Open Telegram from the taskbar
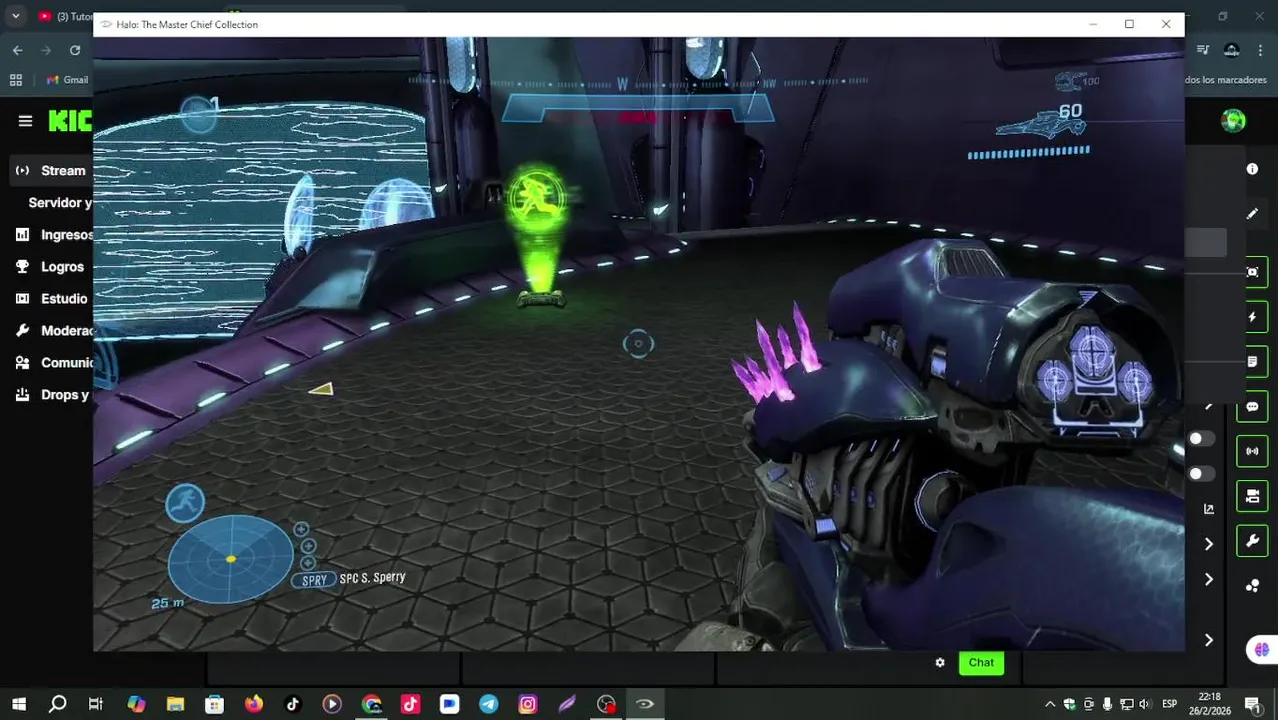The height and width of the screenshot is (720, 1278). click(489, 704)
